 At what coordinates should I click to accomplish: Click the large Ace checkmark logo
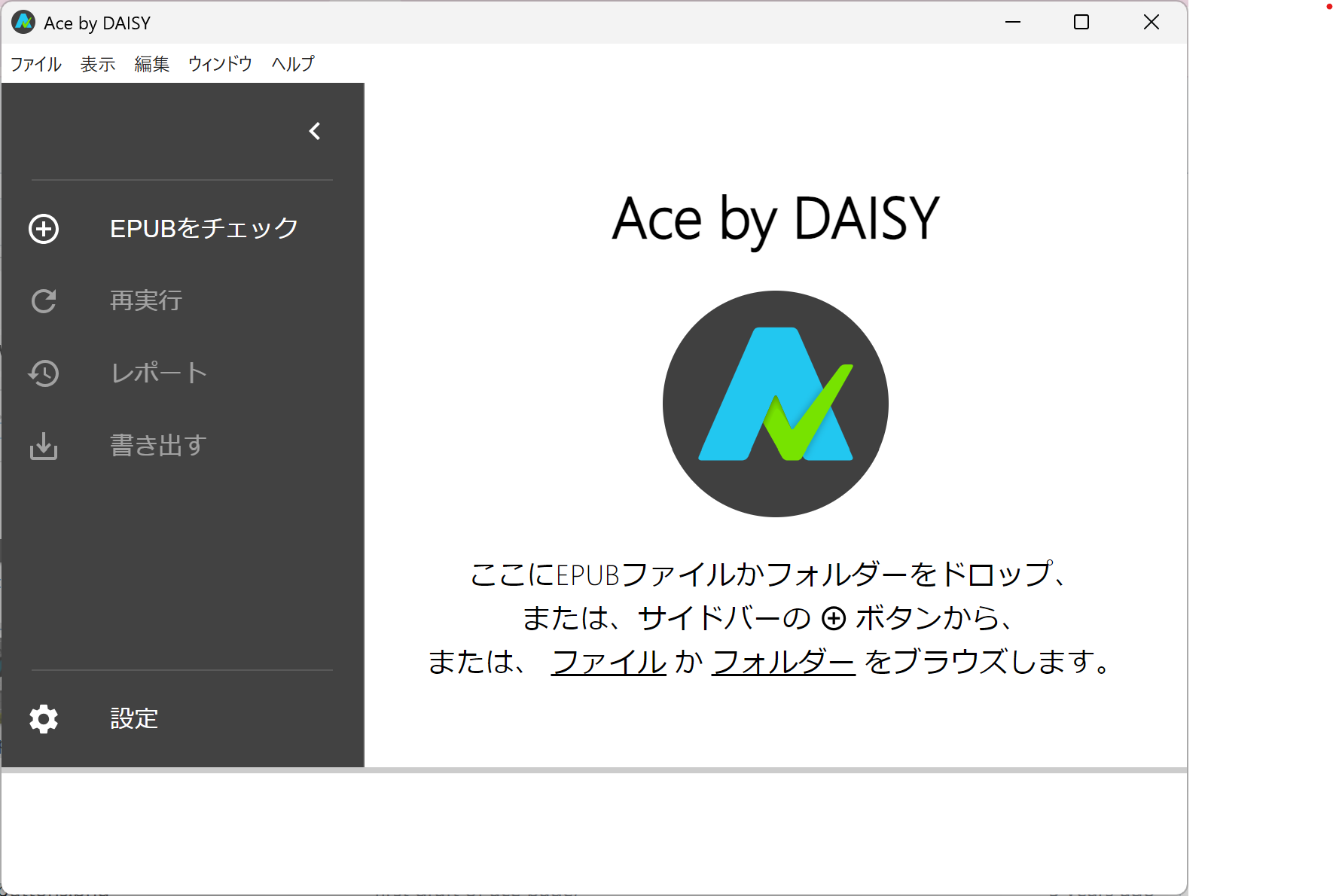tap(776, 404)
